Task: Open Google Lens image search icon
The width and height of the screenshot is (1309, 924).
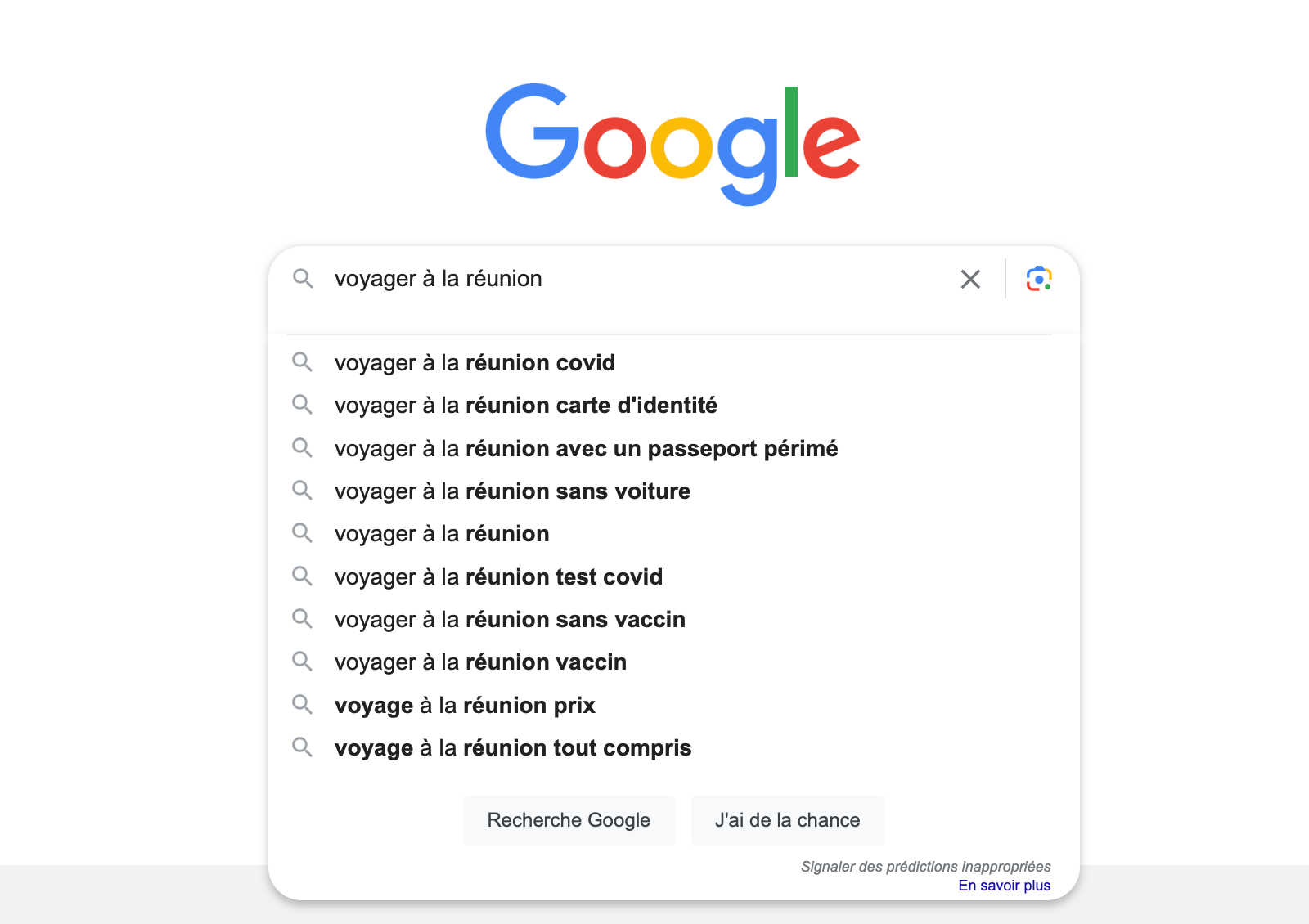Action: pos(1039,279)
